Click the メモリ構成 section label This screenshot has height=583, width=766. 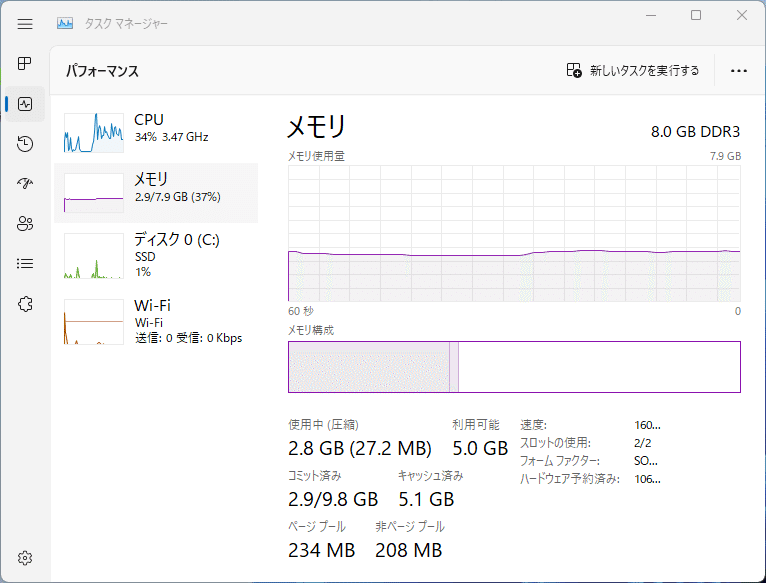tap(311, 330)
